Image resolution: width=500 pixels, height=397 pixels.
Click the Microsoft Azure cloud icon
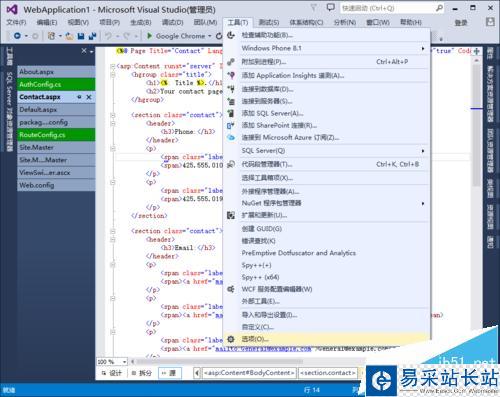click(231, 137)
